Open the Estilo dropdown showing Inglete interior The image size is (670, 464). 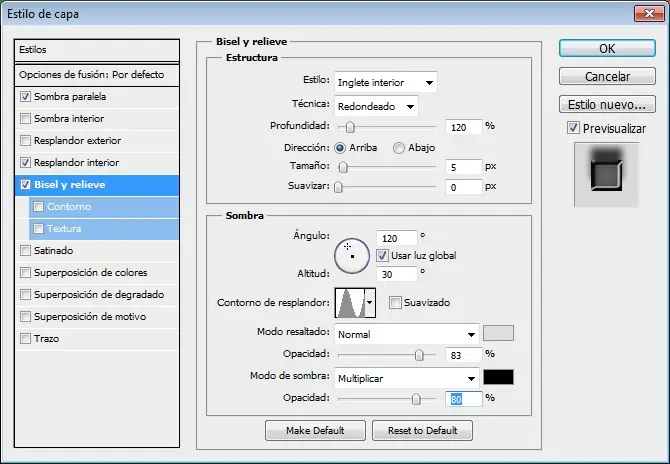point(386,82)
